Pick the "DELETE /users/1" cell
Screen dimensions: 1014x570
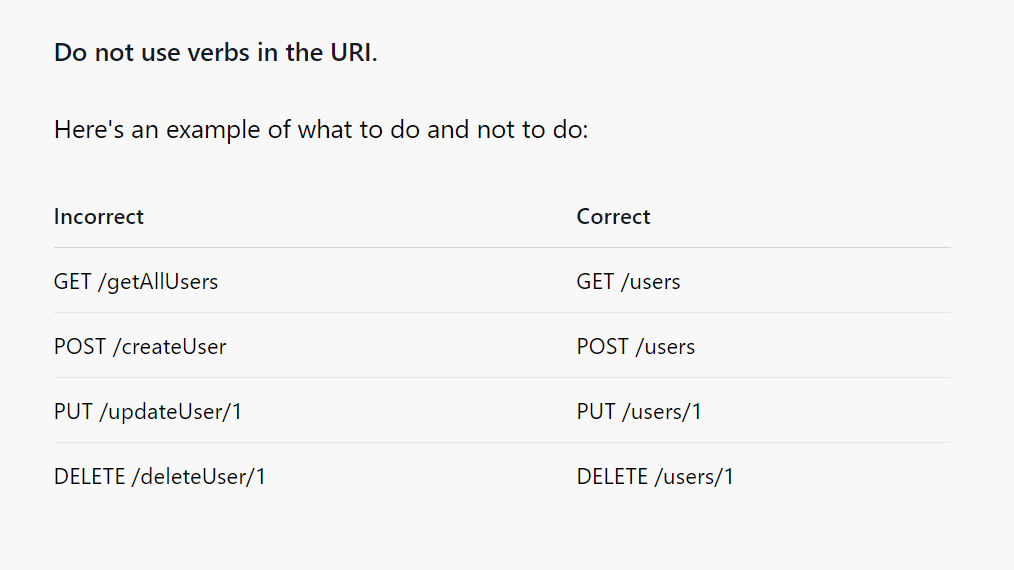click(x=655, y=477)
